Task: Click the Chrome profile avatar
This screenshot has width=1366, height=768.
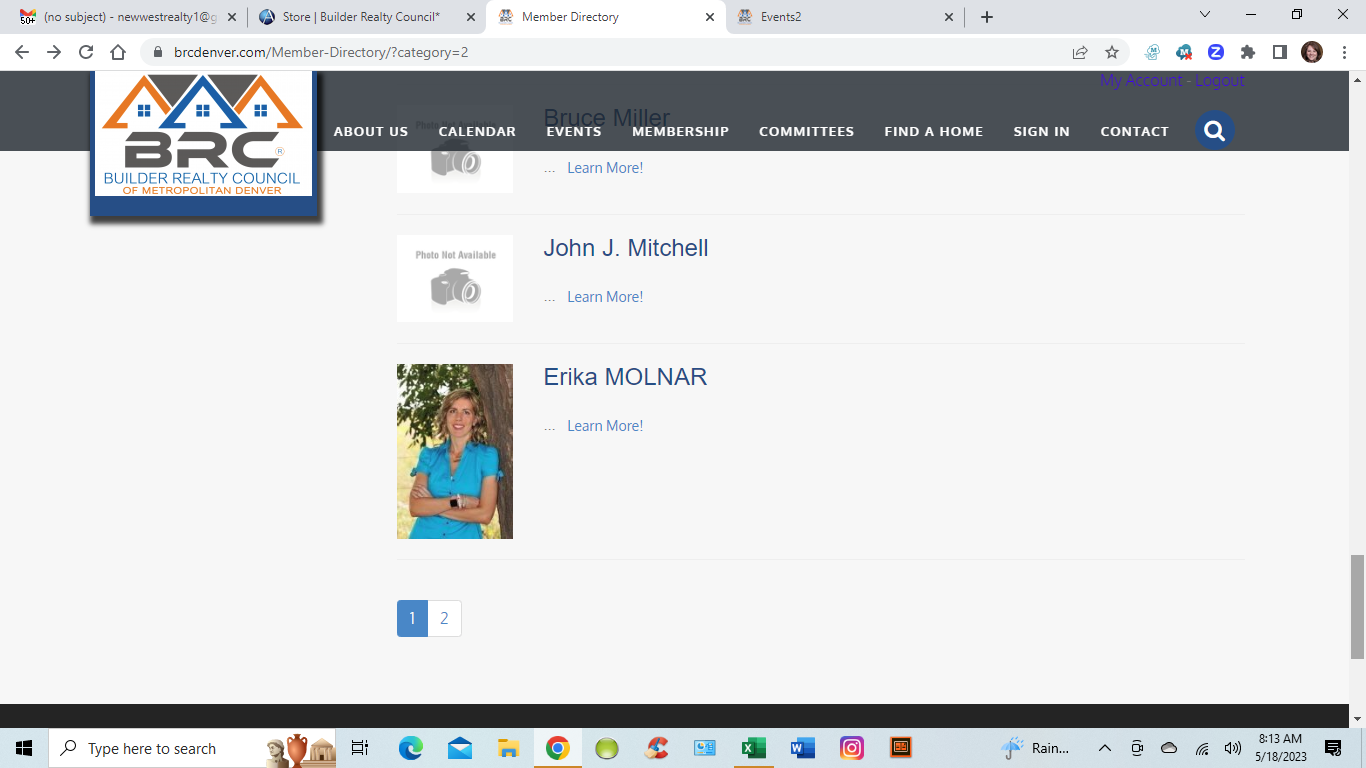Action: point(1312,52)
